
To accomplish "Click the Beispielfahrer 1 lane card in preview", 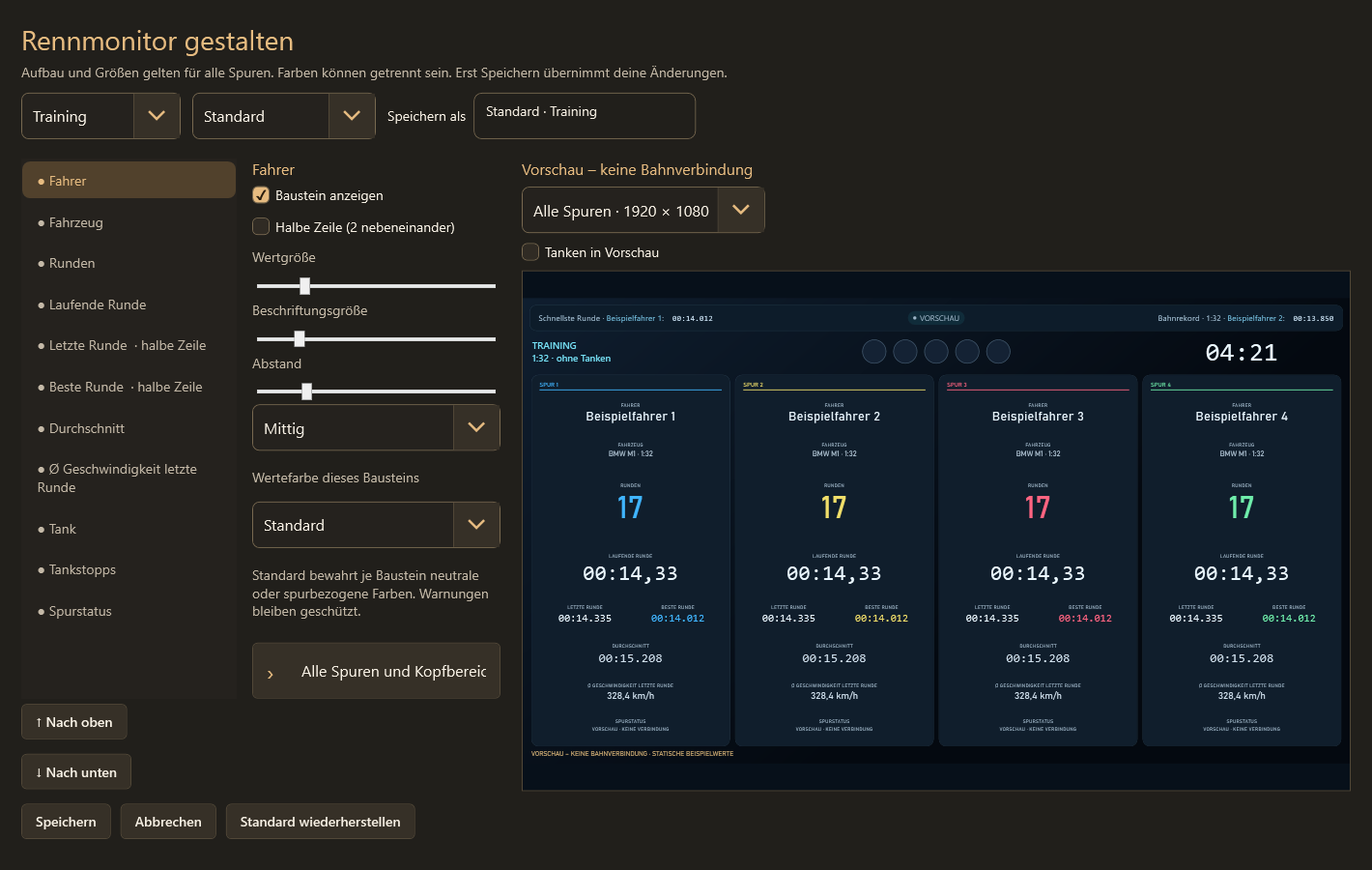I will tap(631, 561).
